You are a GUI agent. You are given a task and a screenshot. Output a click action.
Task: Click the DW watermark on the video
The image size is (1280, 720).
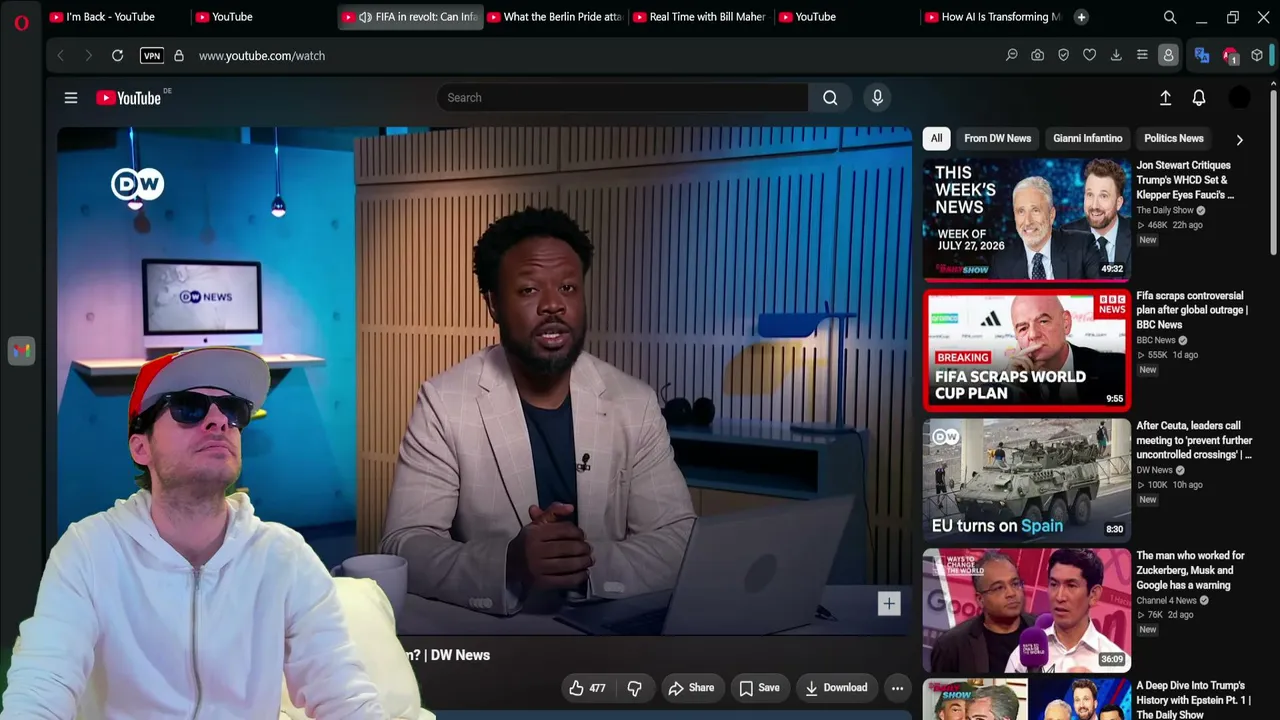click(137, 184)
